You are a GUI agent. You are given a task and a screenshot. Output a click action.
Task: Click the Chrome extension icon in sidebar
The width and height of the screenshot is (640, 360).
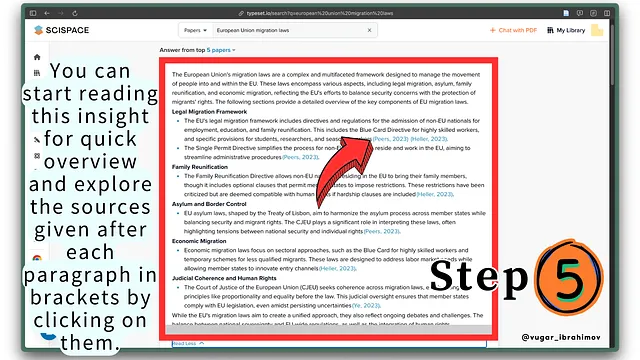37,258
